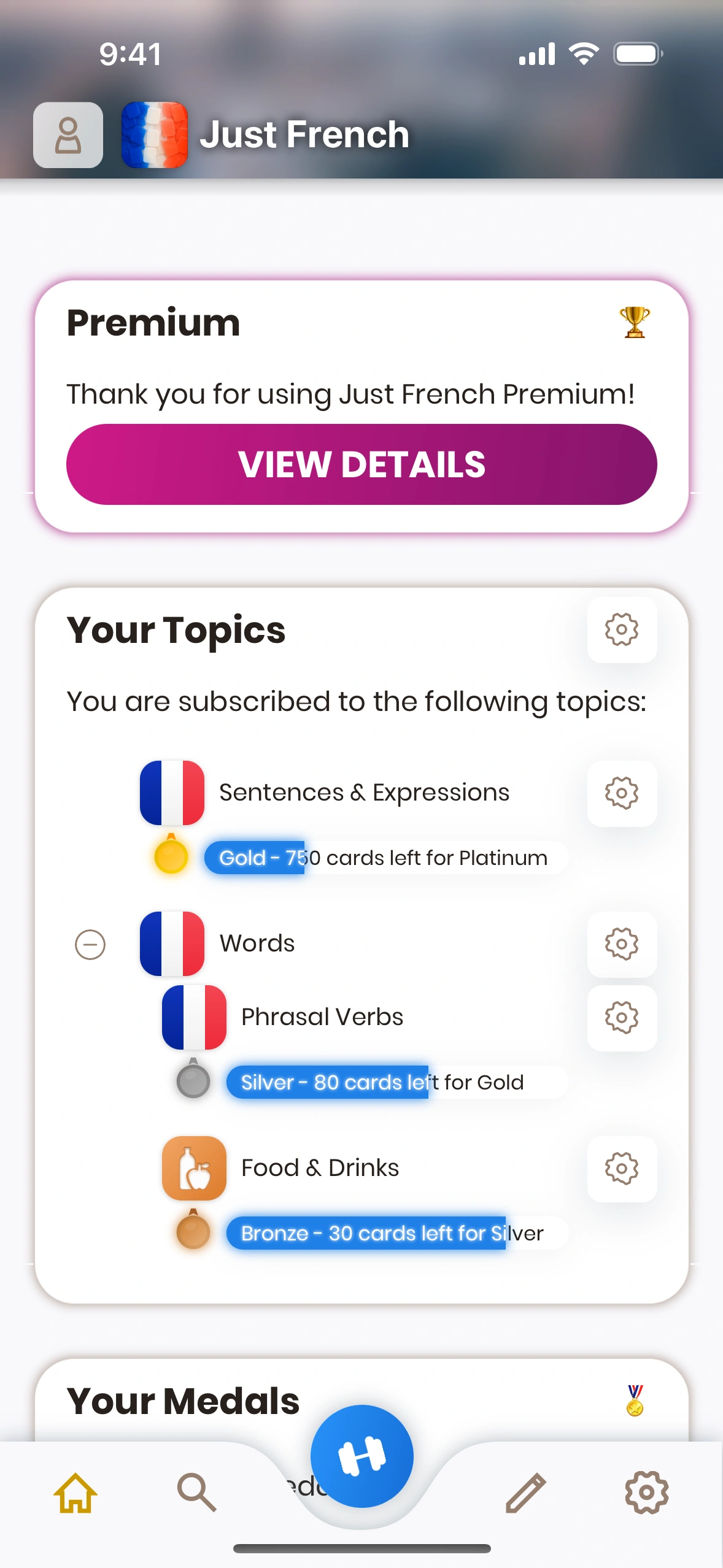Tap the Just French app logo
The height and width of the screenshot is (1568, 723).
(155, 135)
